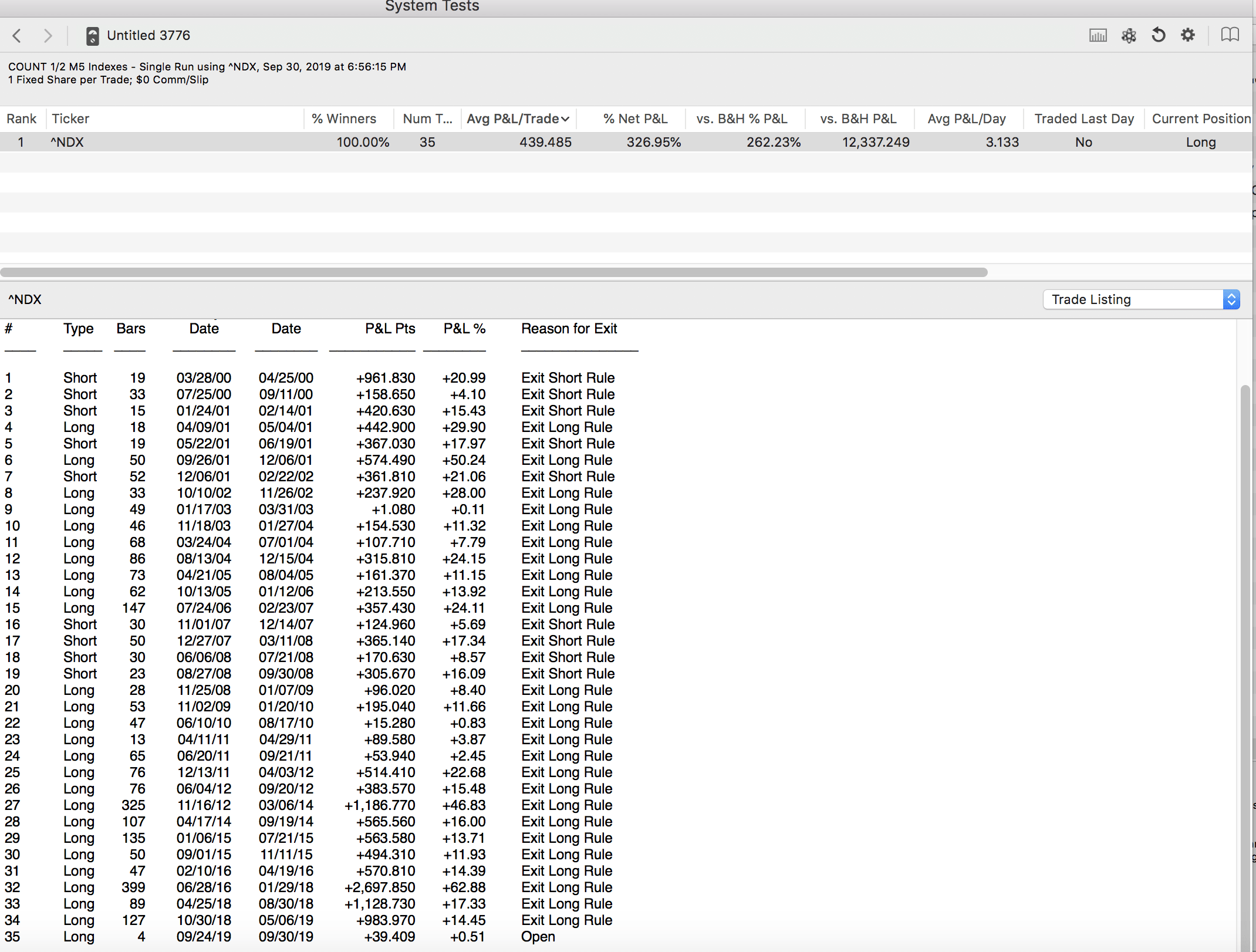This screenshot has width=1256, height=952.
Task: Click the forward navigation arrow
Action: point(48,36)
